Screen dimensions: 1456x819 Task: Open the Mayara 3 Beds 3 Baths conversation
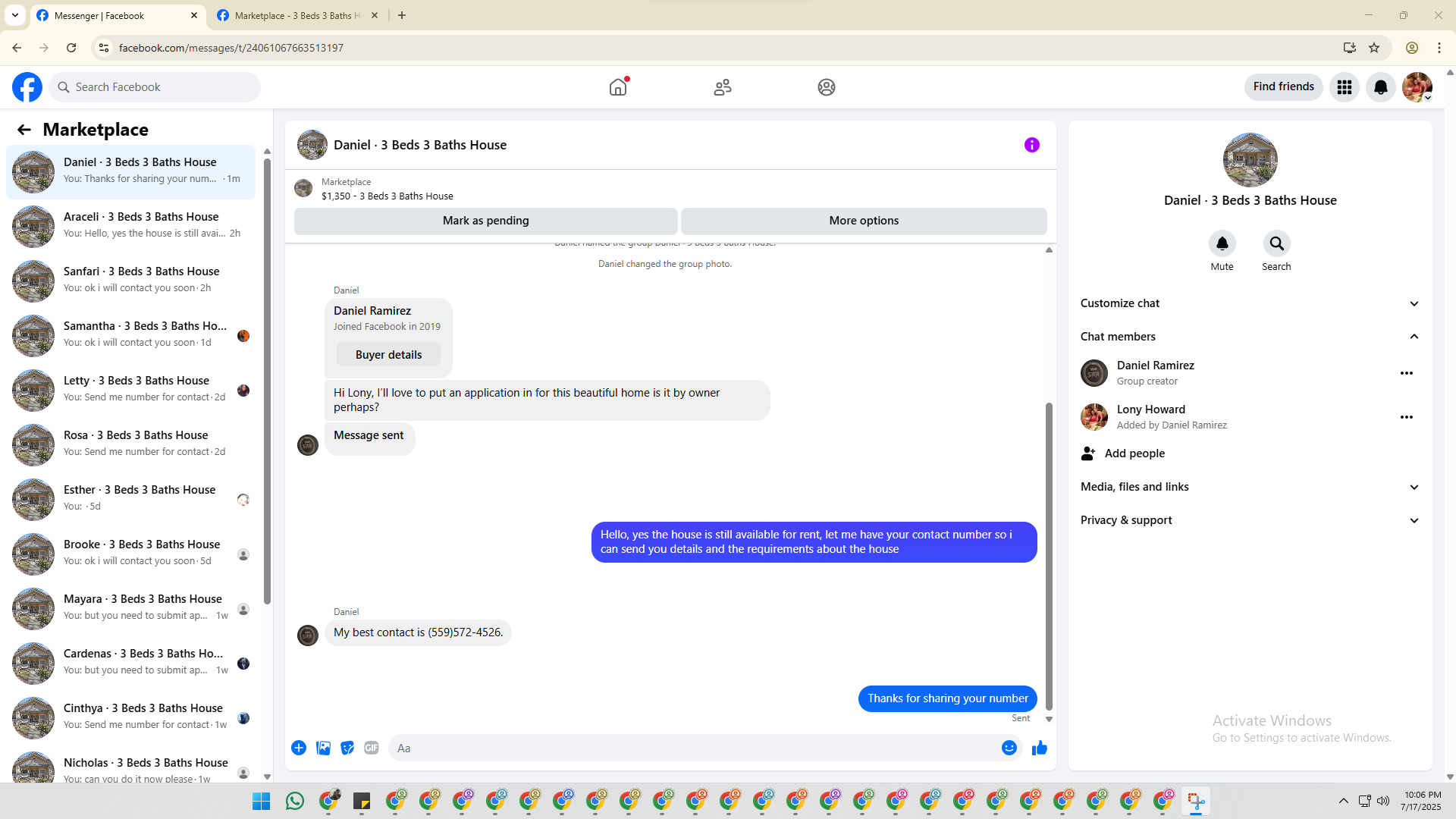click(x=131, y=608)
